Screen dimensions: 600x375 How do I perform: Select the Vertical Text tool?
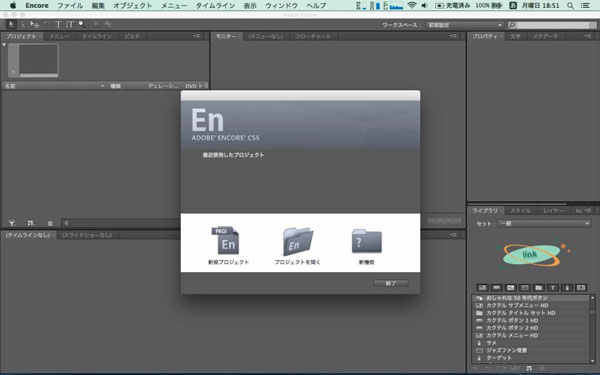coord(70,24)
